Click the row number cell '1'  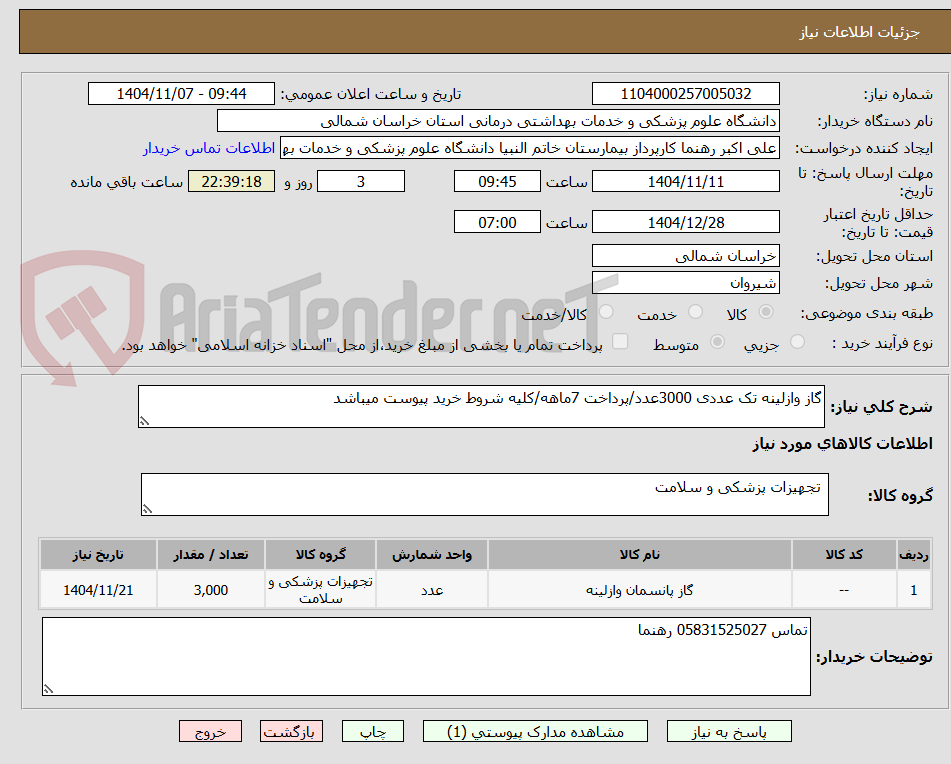point(913,590)
